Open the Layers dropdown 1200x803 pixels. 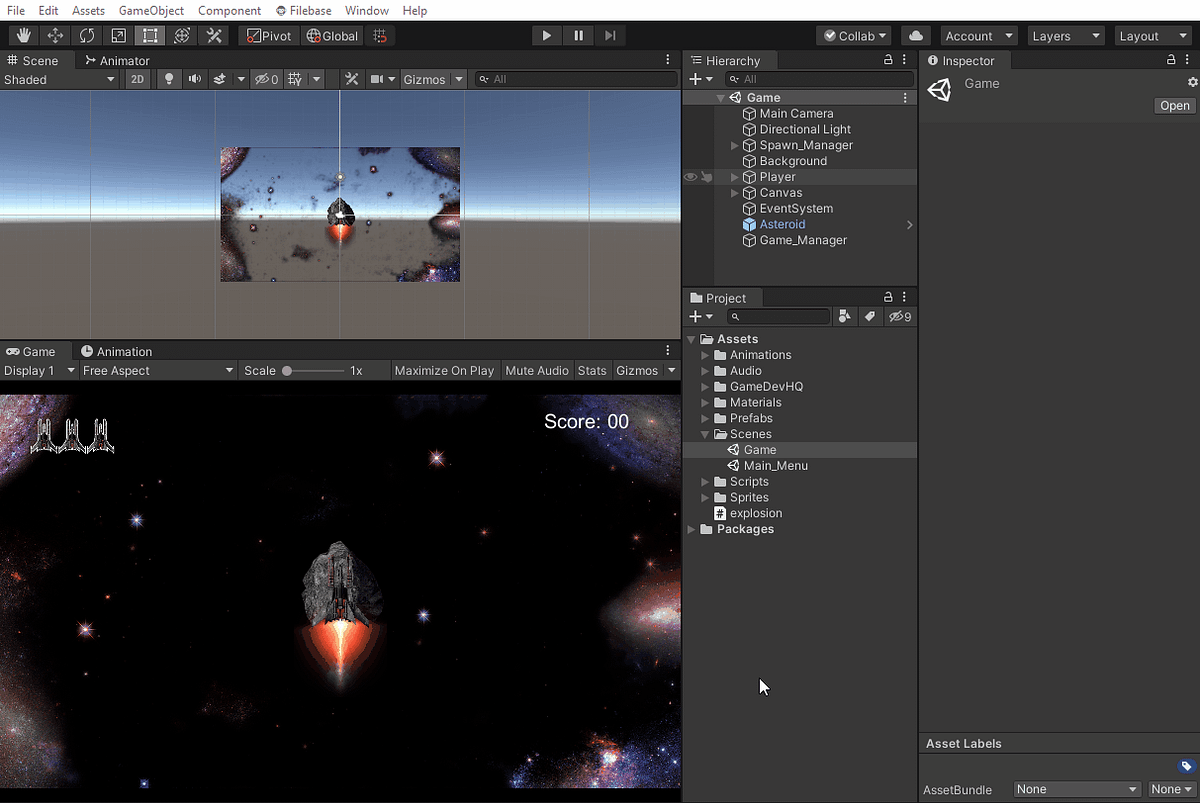click(1066, 36)
